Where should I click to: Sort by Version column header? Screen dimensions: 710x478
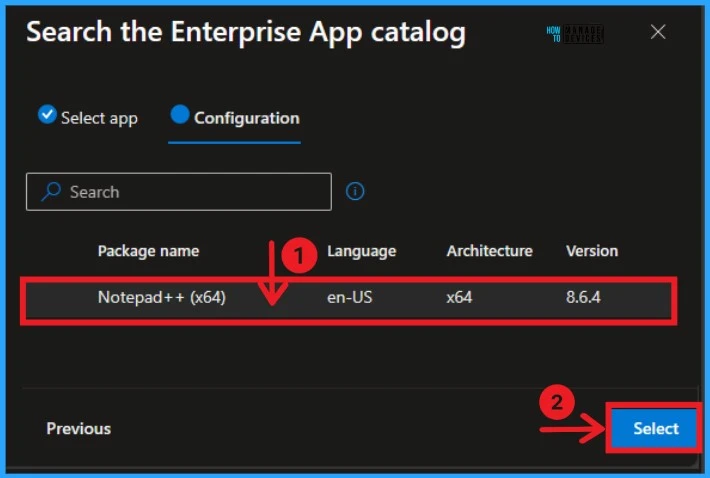[592, 251]
